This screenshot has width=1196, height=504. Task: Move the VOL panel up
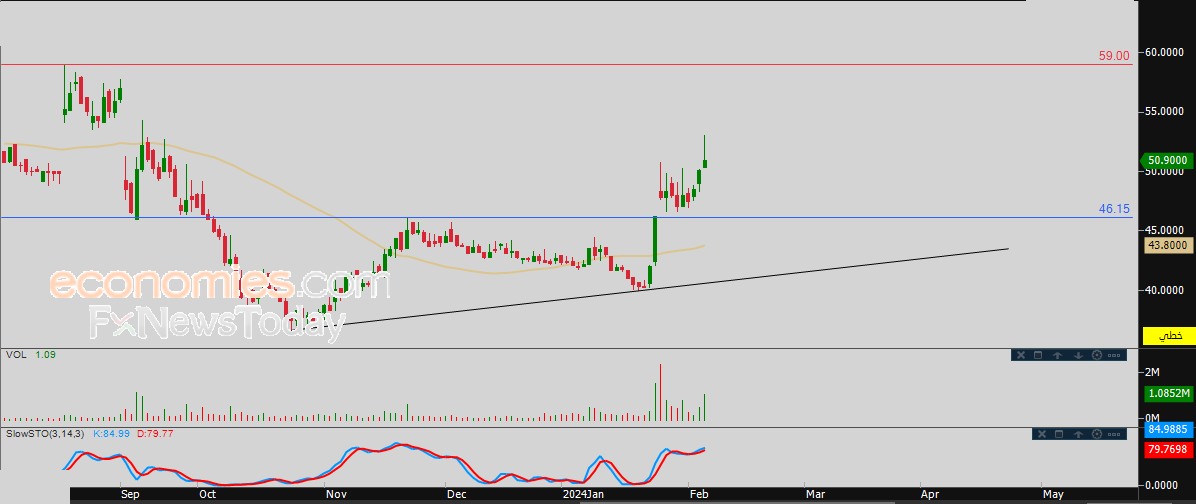coord(1057,355)
